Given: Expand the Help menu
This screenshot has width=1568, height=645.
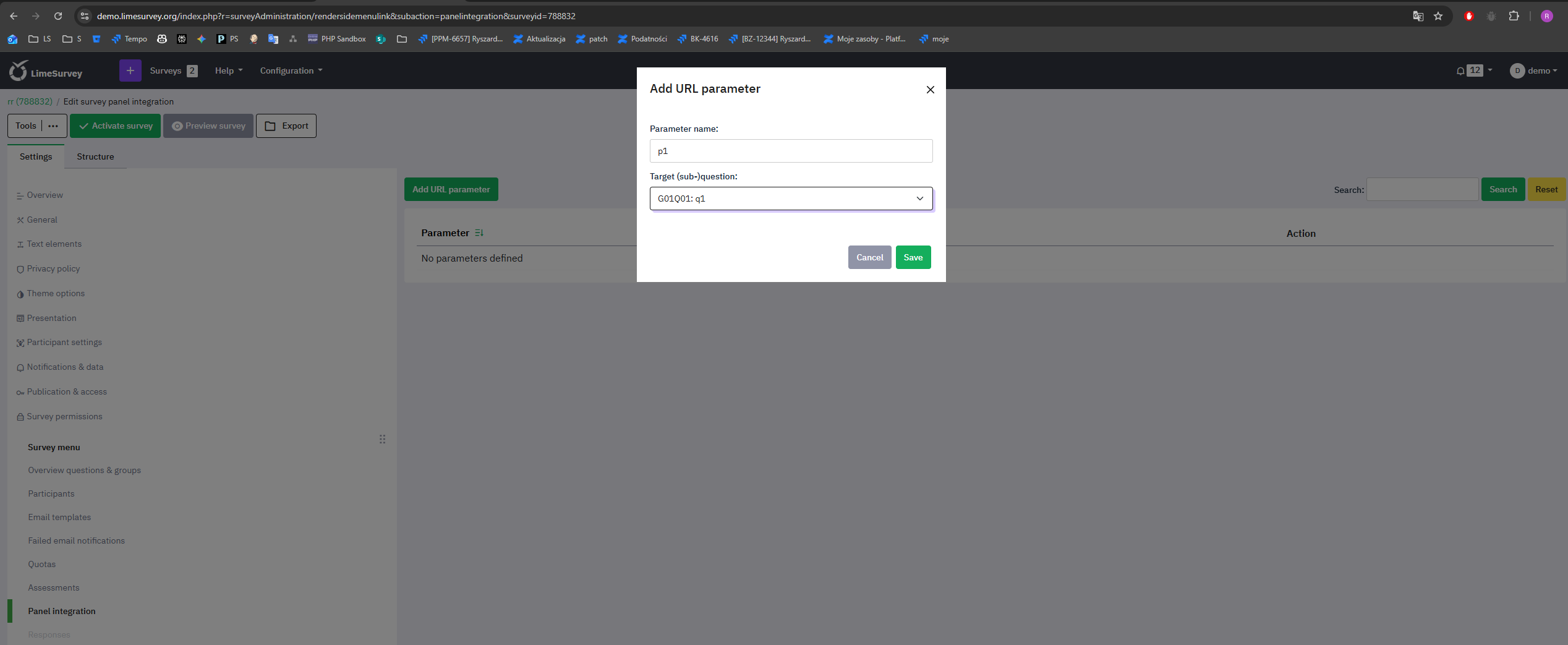Looking at the screenshot, I should click(228, 70).
